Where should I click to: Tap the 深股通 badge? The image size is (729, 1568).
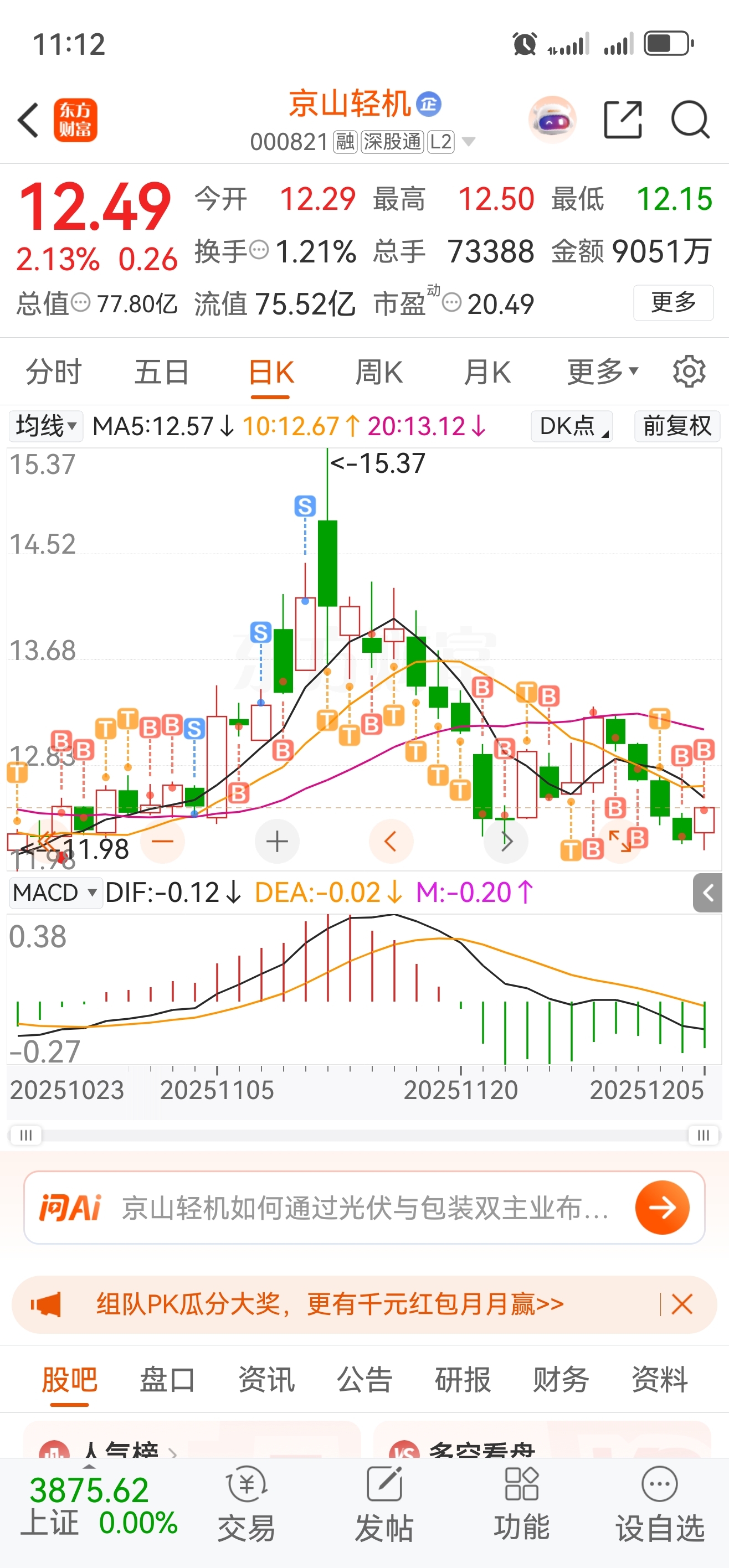[x=392, y=142]
